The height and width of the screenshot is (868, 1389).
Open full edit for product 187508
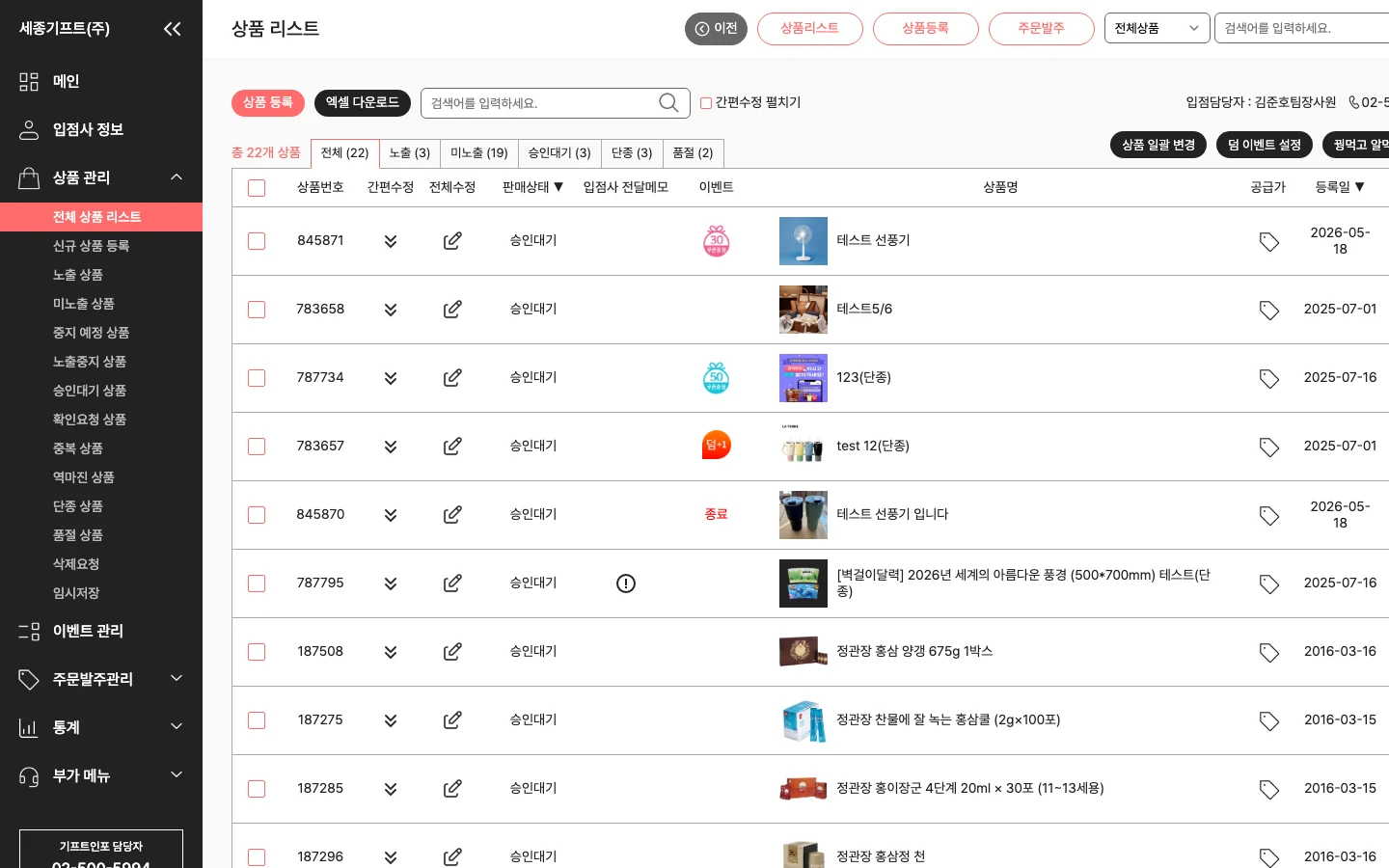(x=452, y=652)
